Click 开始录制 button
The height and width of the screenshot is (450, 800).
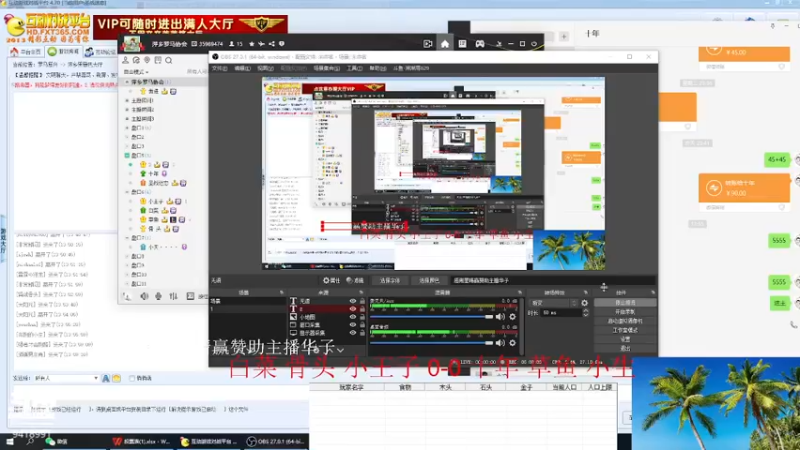point(625,312)
